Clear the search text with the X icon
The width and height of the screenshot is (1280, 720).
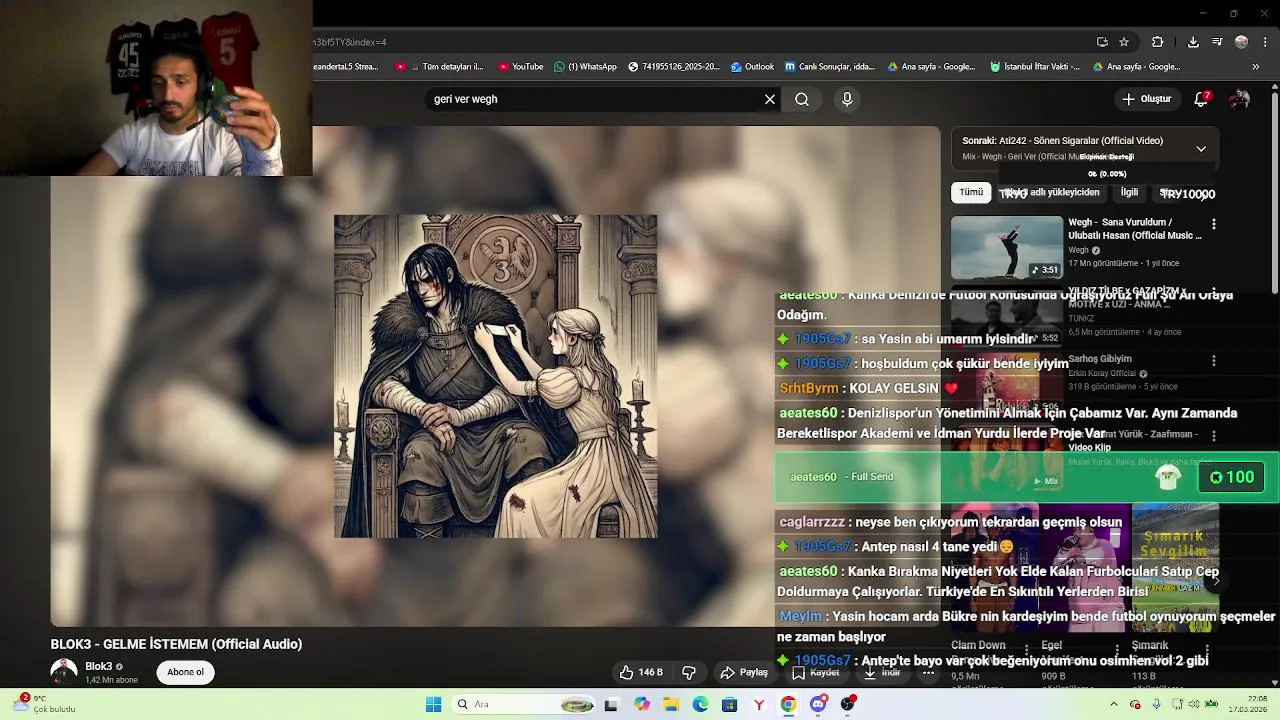pos(770,99)
